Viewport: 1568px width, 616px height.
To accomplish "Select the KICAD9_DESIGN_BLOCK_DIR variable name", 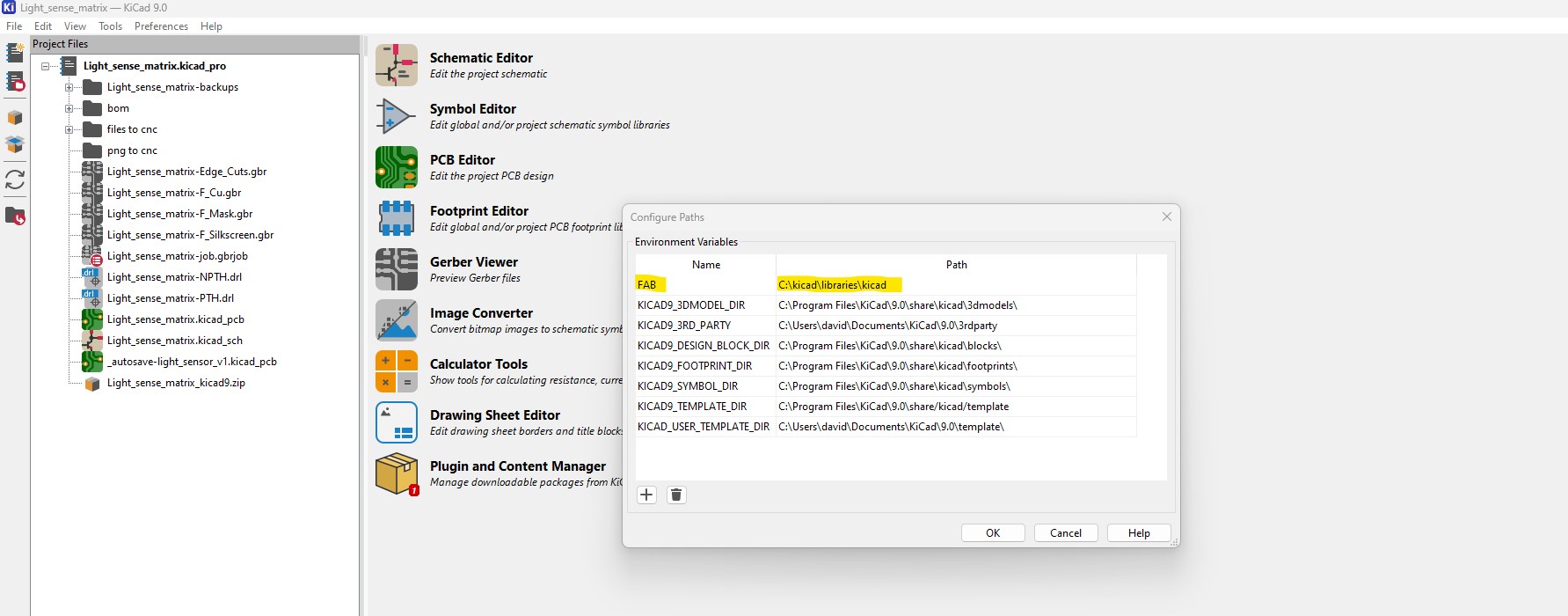I will (705, 345).
